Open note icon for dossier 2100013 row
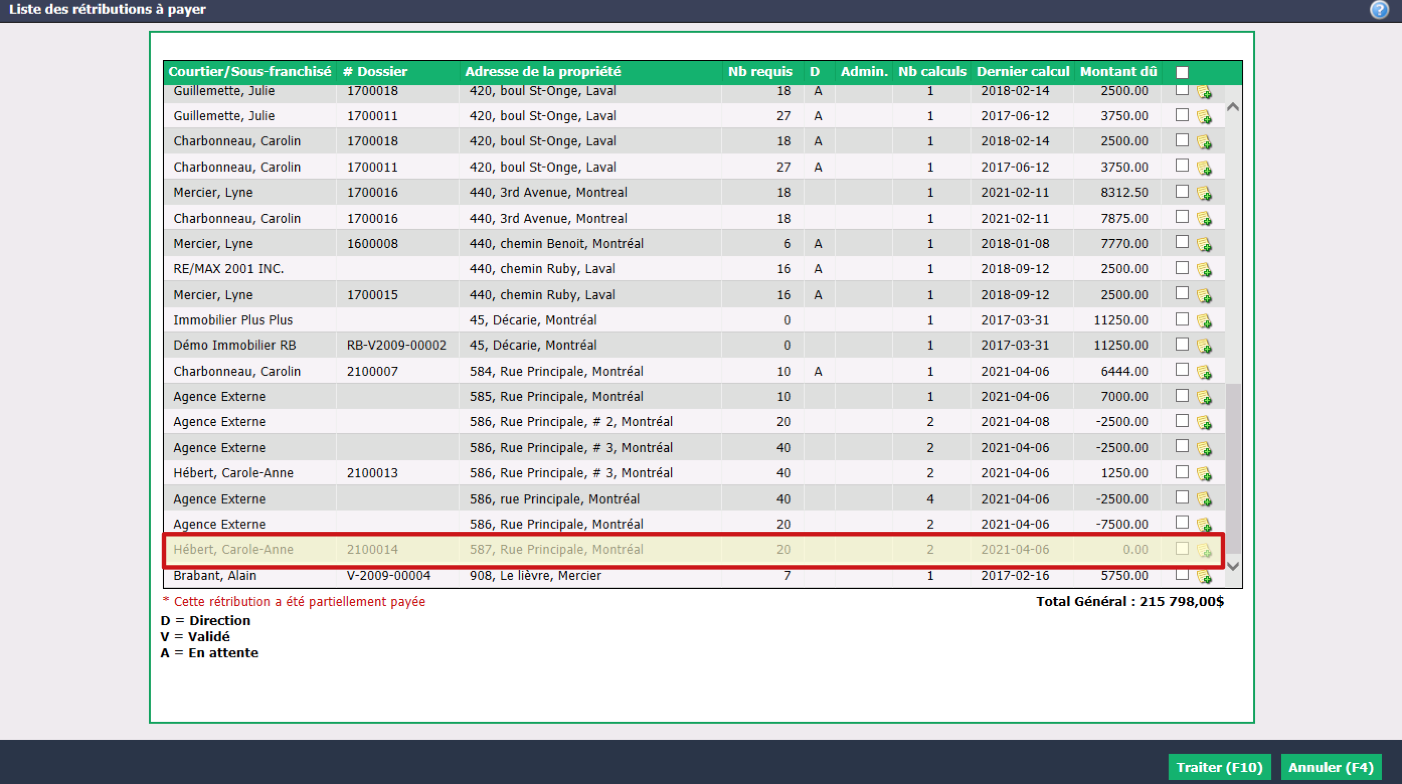Viewport: 1402px width, 784px height. 1204,474
